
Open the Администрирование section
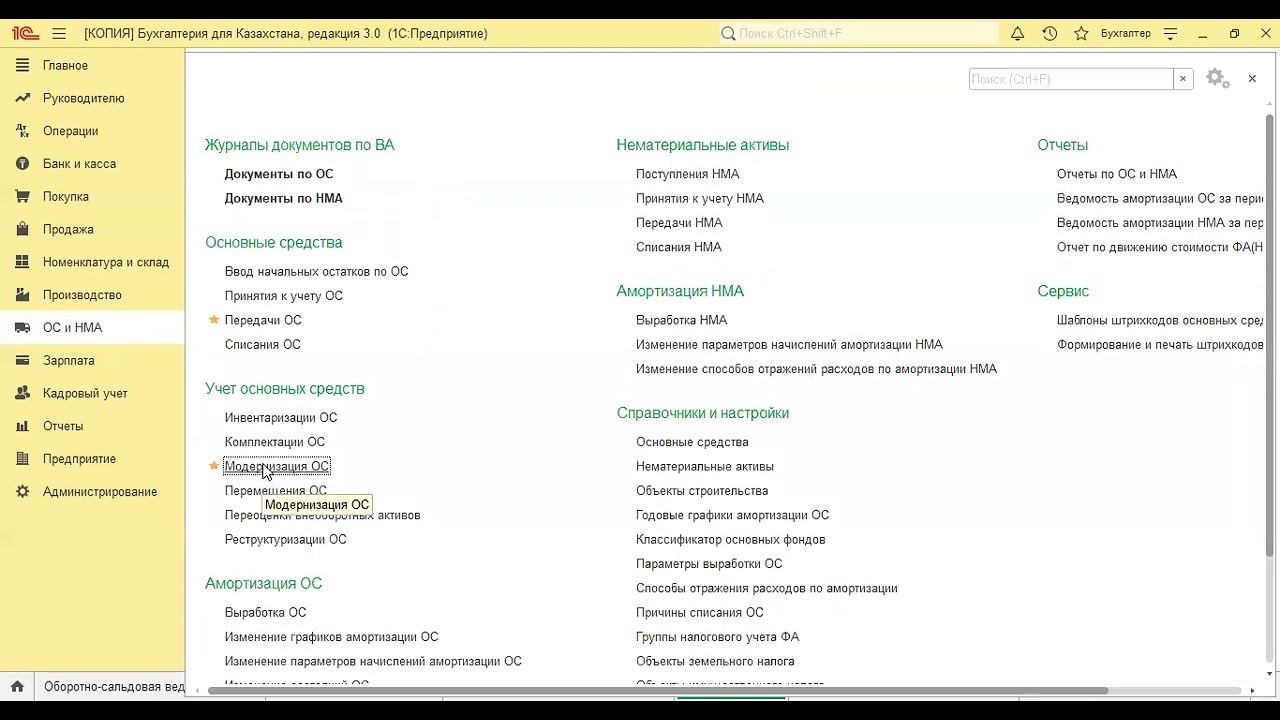pos(100,492)
